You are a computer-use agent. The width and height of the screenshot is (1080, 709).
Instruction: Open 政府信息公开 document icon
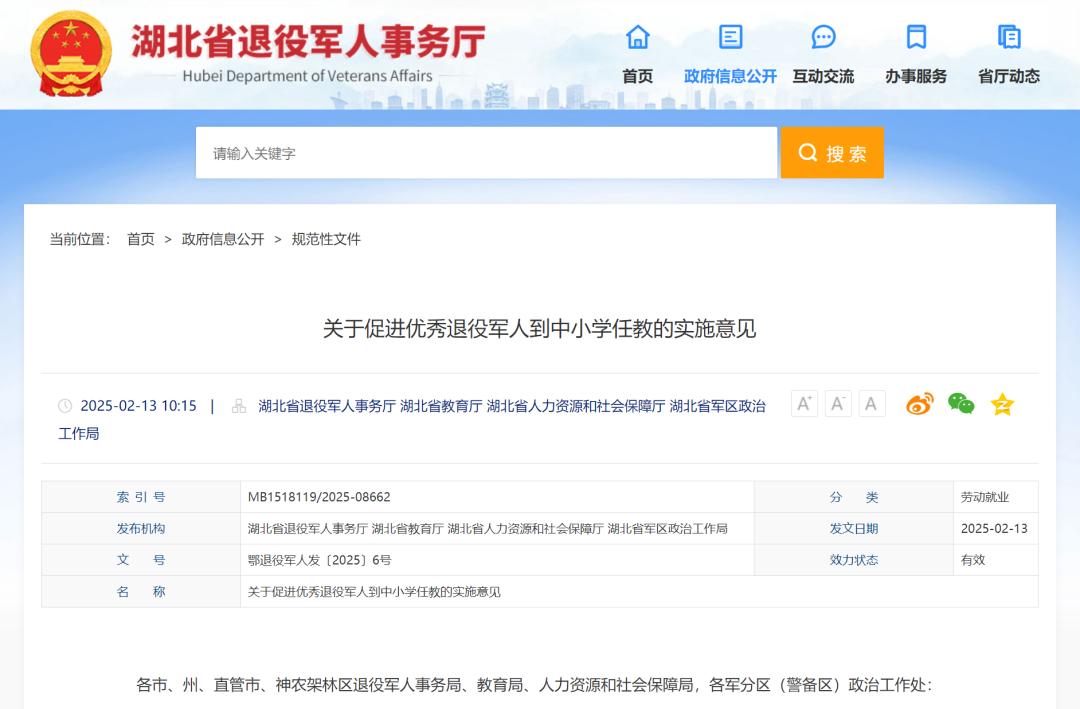point(730,38)
